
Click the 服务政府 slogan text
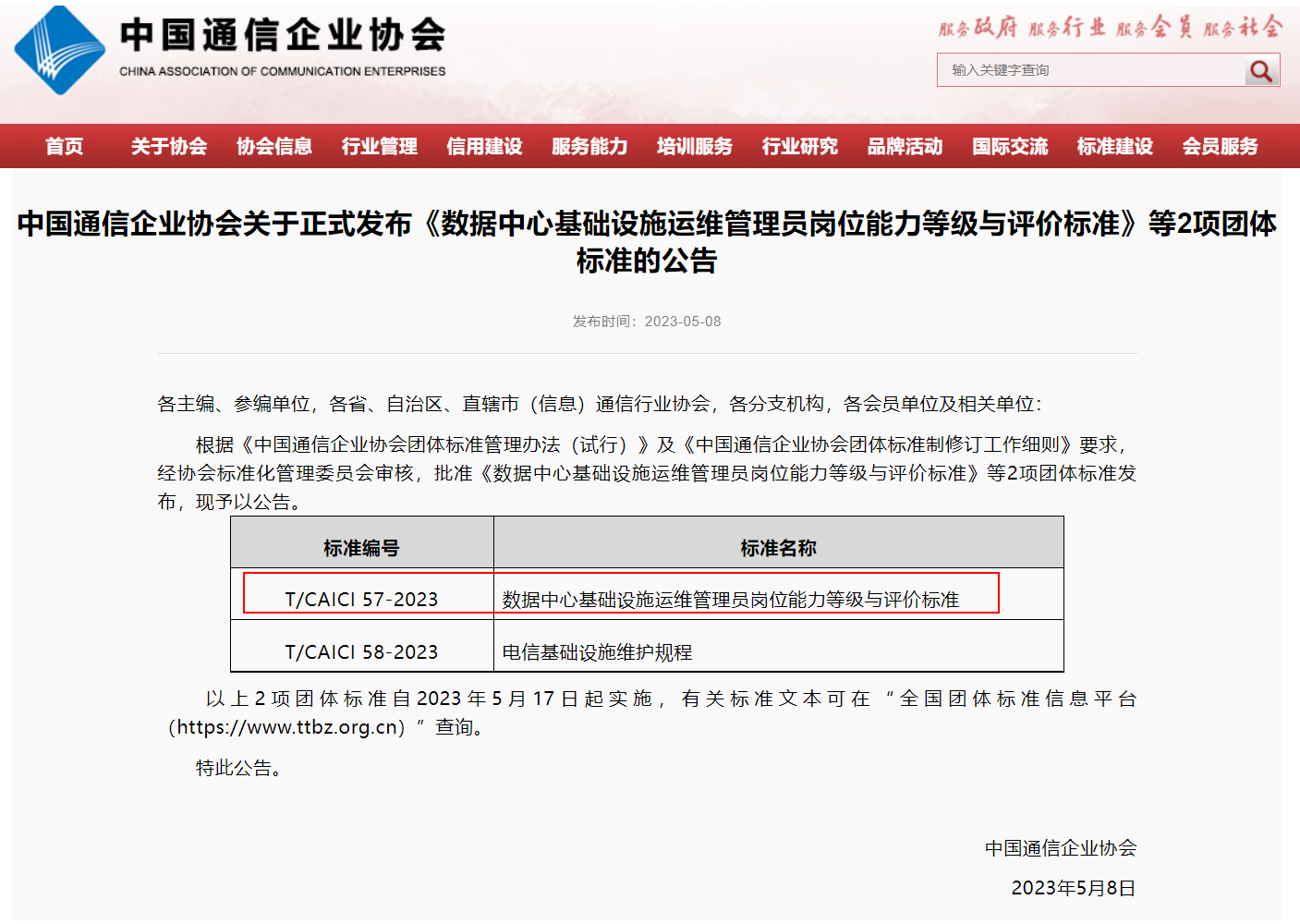tap(978, 28)
